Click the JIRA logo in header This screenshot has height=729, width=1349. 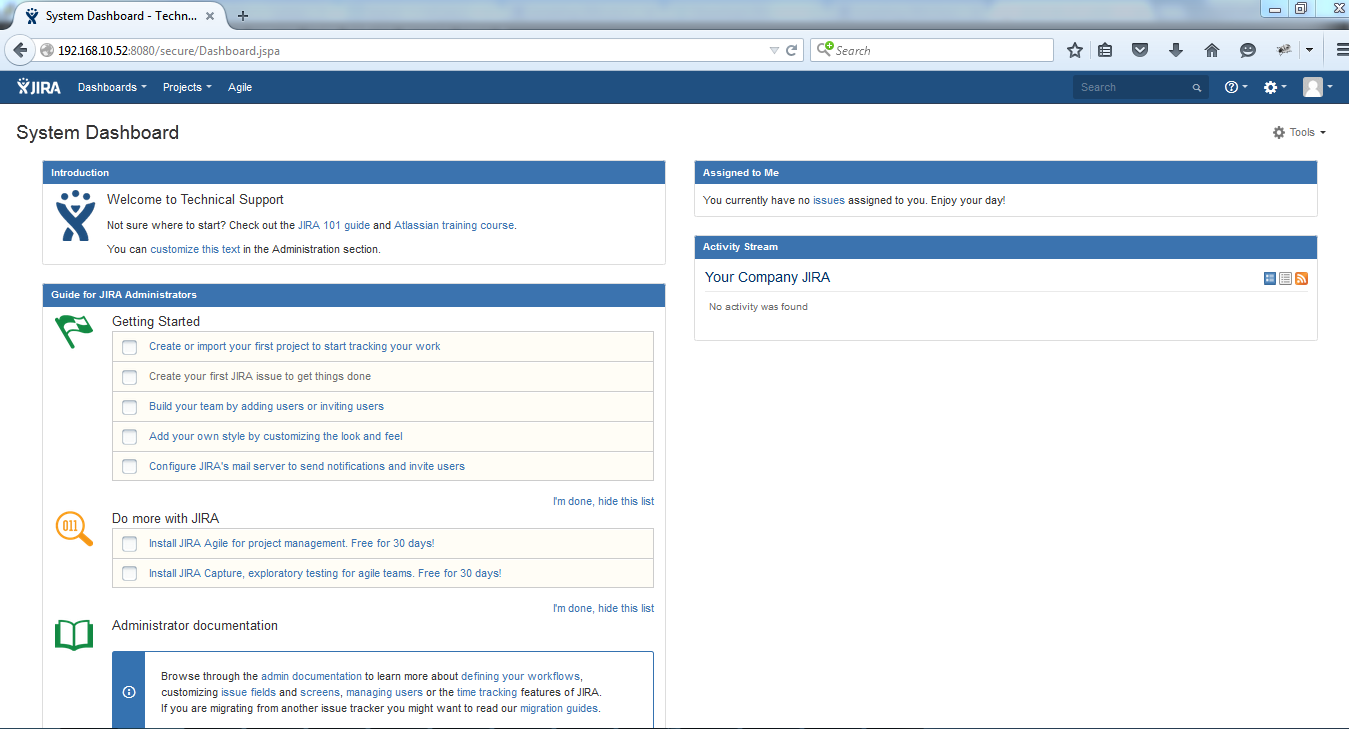pyautogui.click(x=39, y=87)
